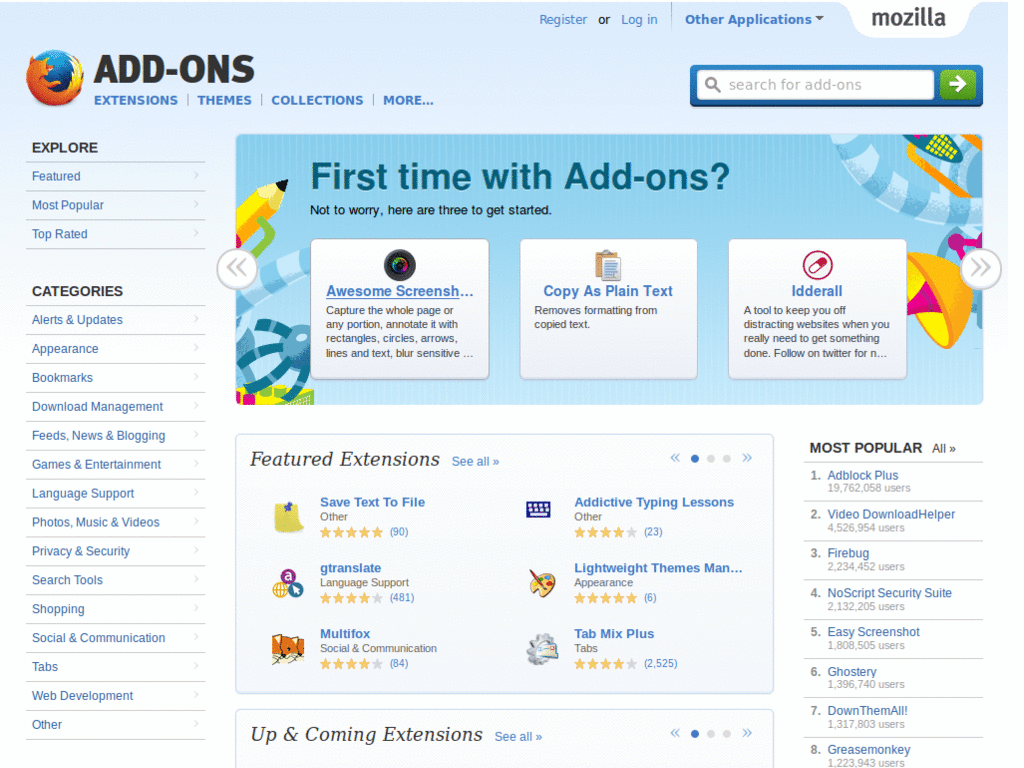The image size is (1024, 768).
Task: Click the Save Text To File sticky-note icon
Action: click(x=290, y=514)
